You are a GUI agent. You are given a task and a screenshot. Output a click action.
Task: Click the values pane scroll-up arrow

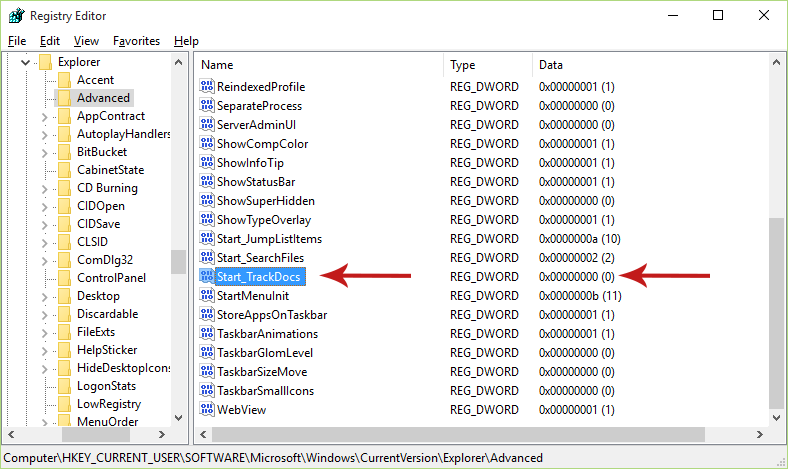click(x=776, y=62)
